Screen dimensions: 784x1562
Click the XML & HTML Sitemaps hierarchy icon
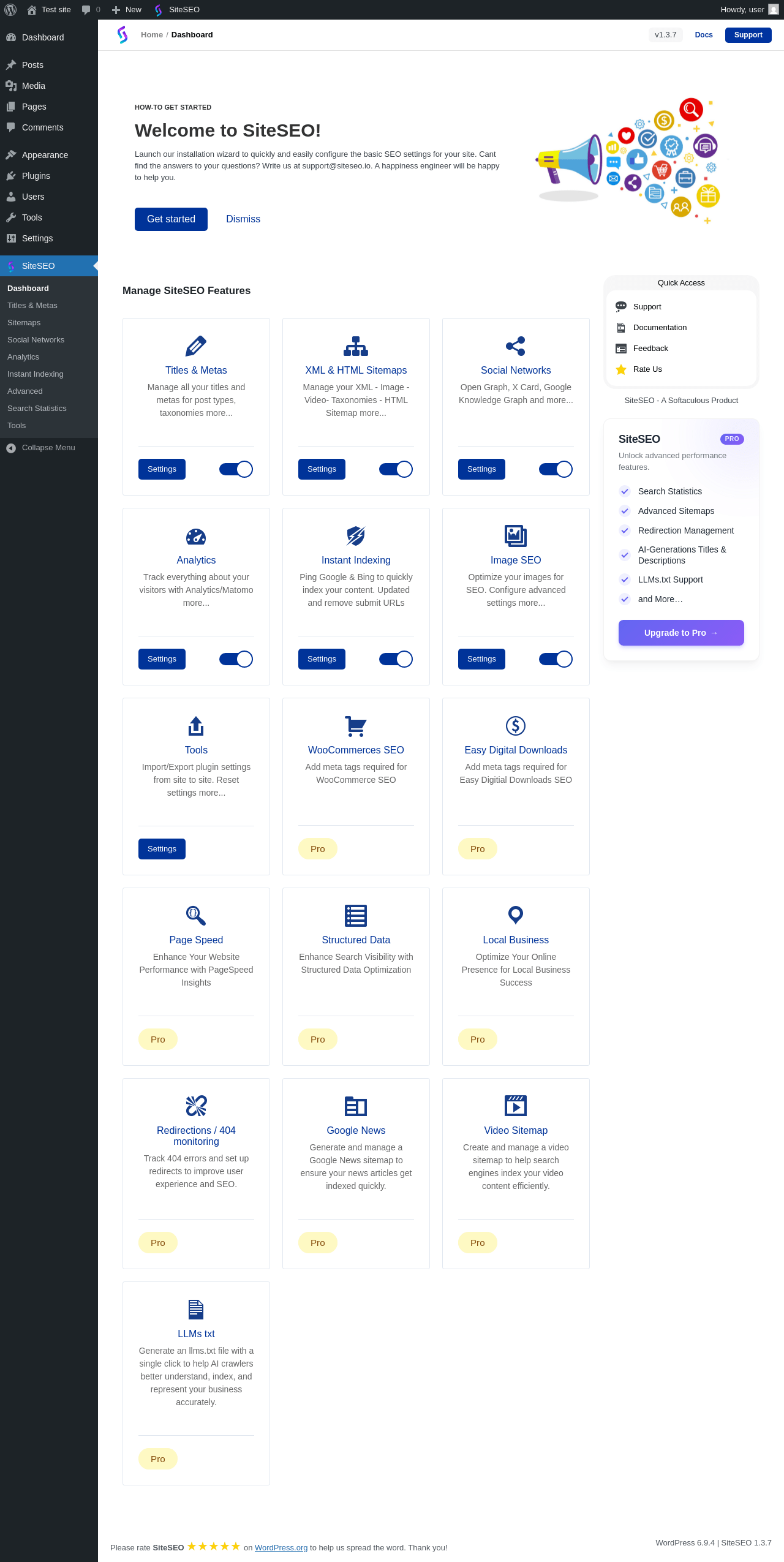coord(356,346)
